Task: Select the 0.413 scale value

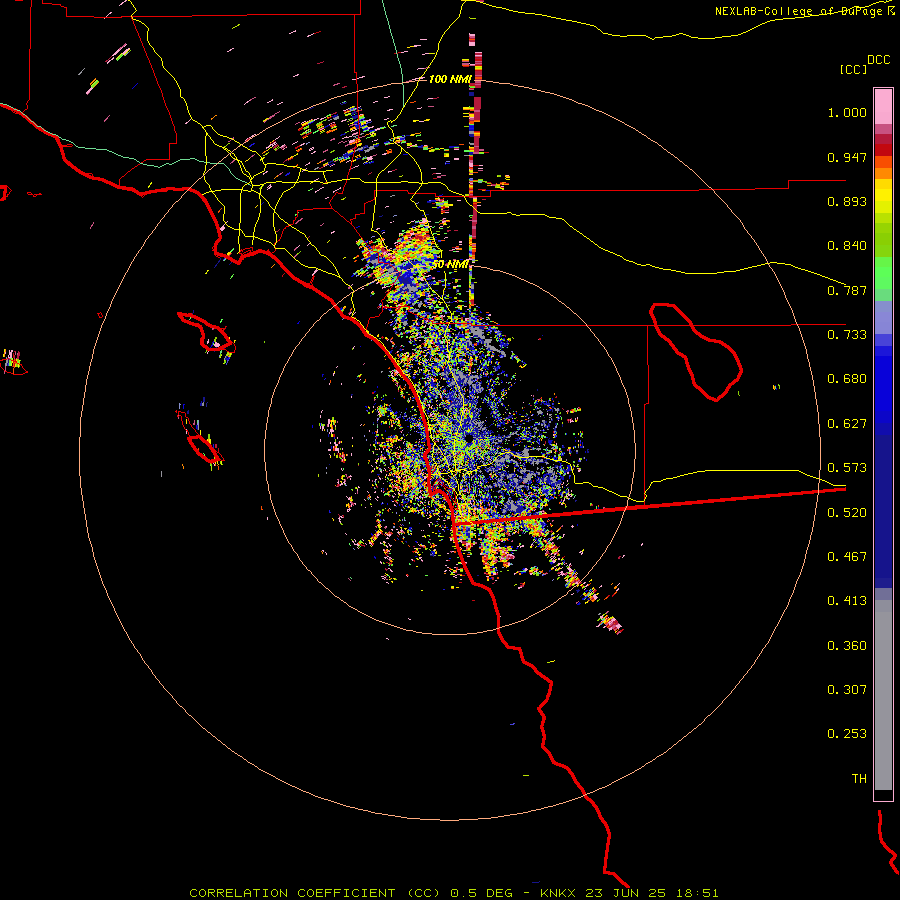Action: pos(847,601)
